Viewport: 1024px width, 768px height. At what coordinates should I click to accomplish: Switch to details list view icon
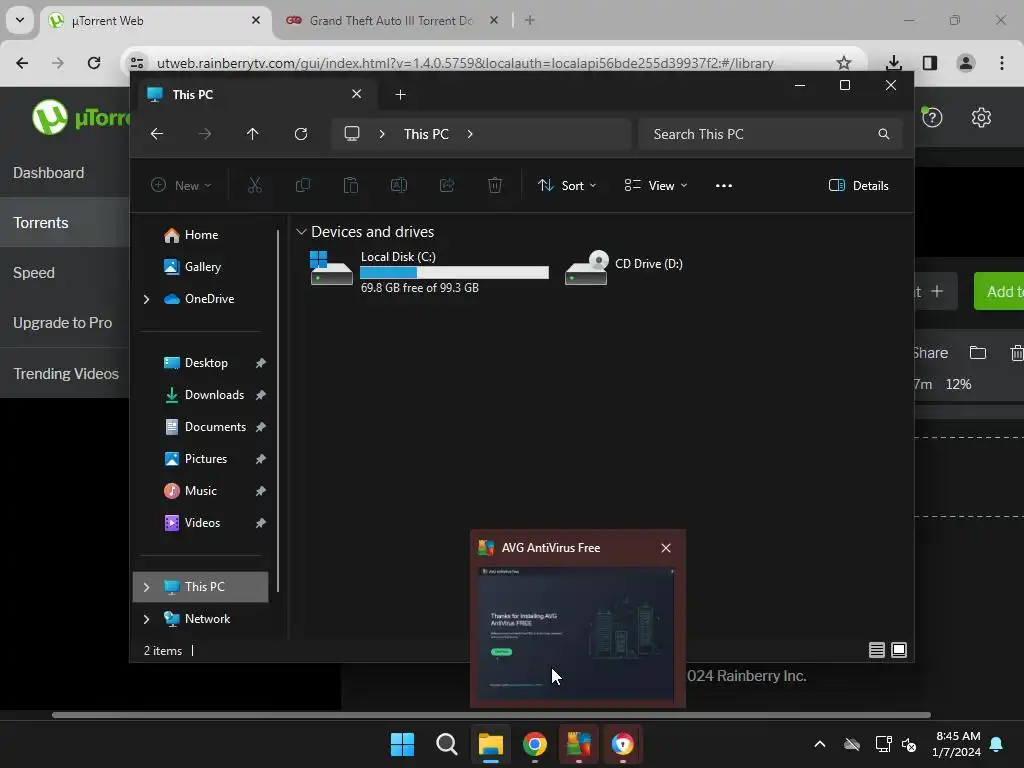click(876, 650)
